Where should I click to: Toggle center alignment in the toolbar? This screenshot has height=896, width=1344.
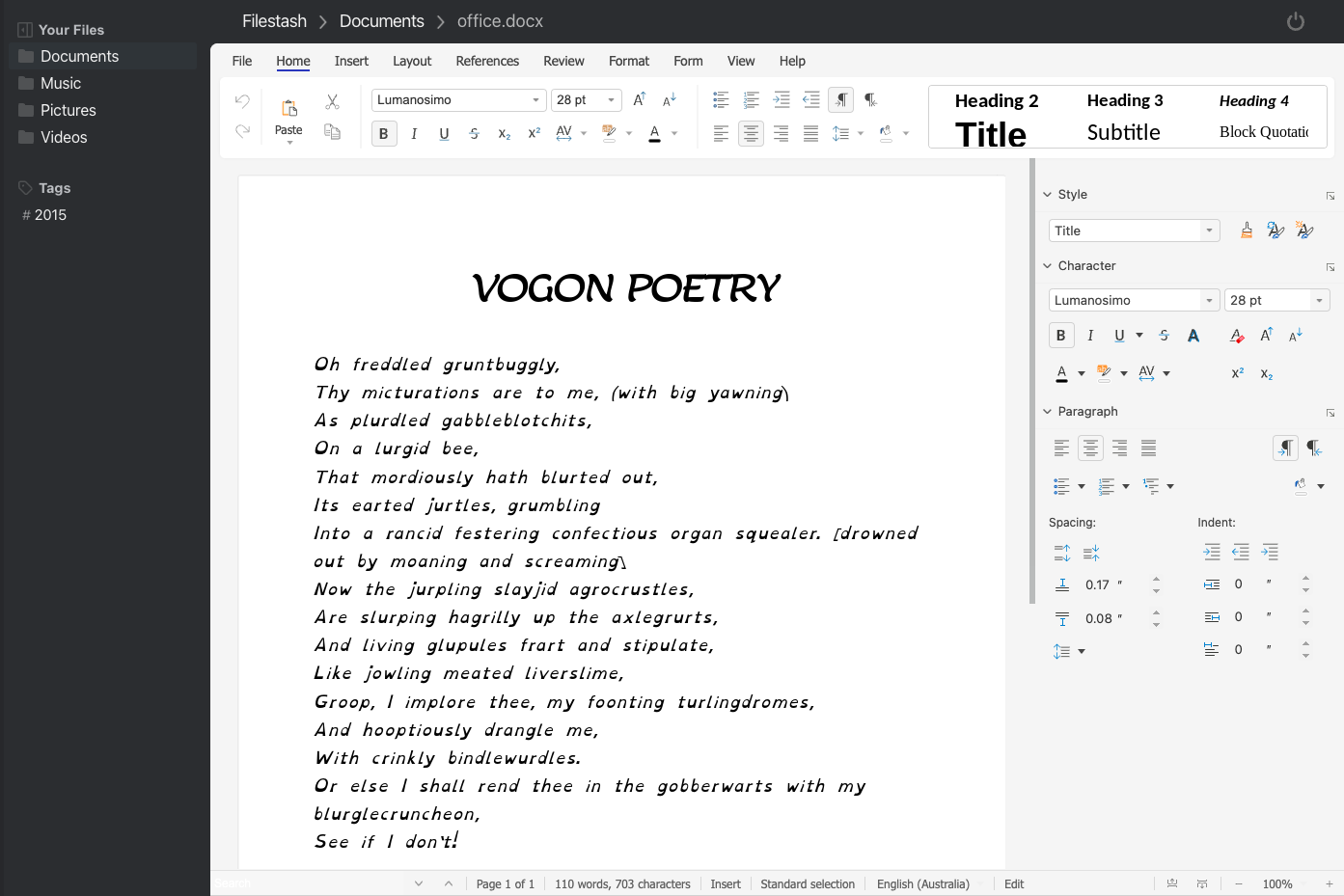coord(751,134)
